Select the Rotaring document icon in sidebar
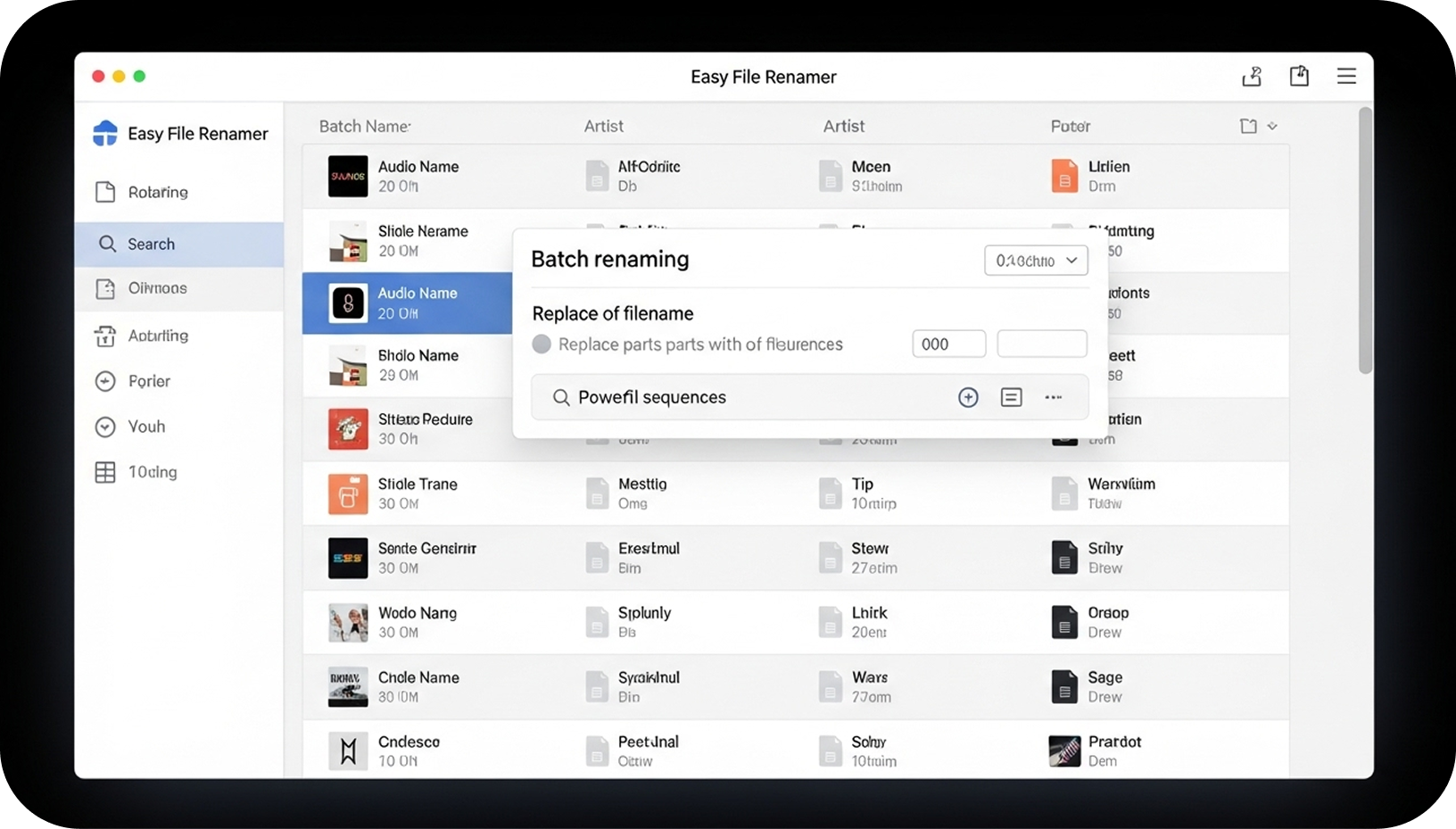 105,191
